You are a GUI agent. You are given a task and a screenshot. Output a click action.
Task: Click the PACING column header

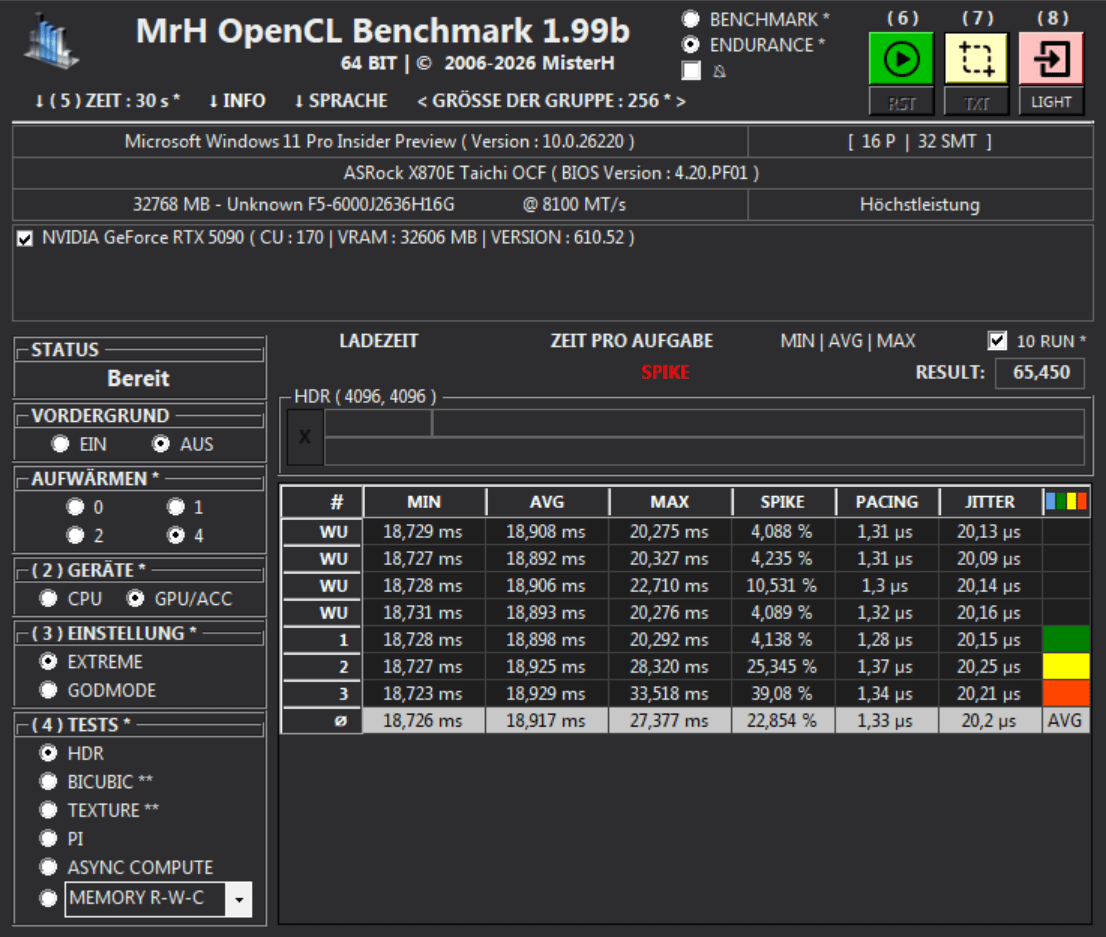887,502
